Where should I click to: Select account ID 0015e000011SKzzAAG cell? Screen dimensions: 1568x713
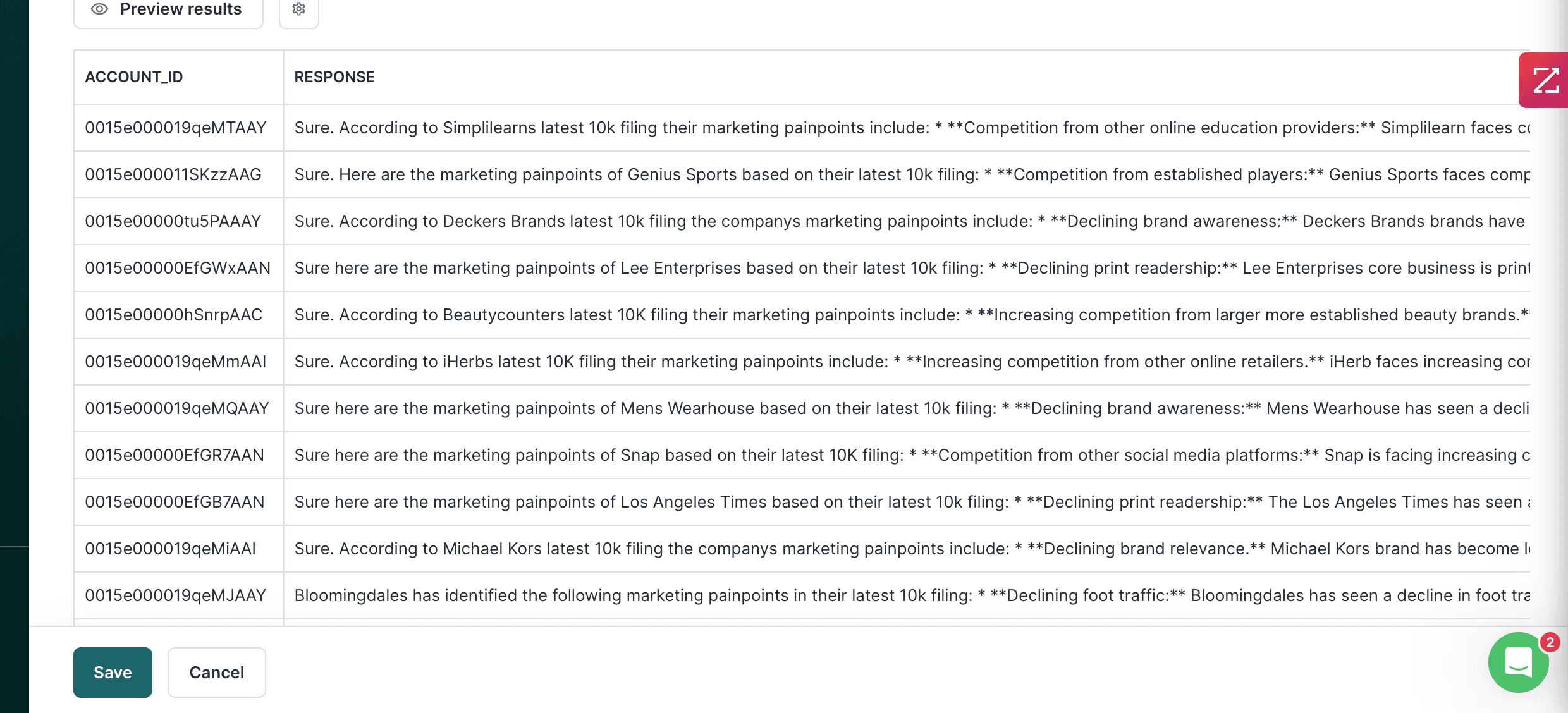(x=173, y=174)
